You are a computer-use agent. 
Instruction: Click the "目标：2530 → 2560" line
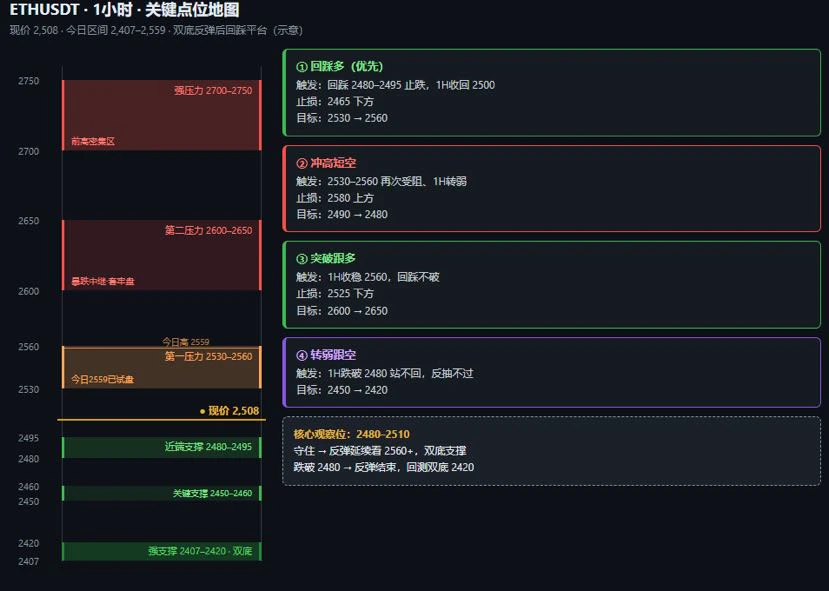point(342,118)
